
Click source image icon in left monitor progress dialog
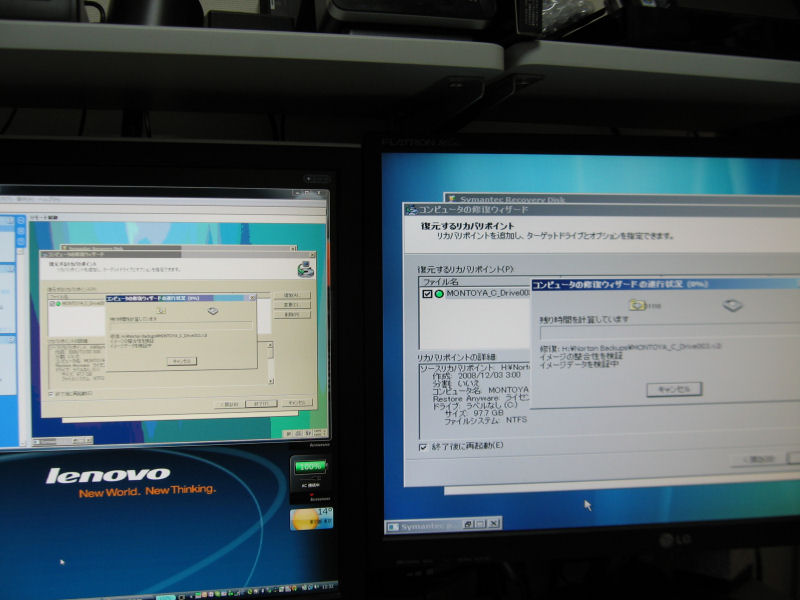tap(161, 310)
